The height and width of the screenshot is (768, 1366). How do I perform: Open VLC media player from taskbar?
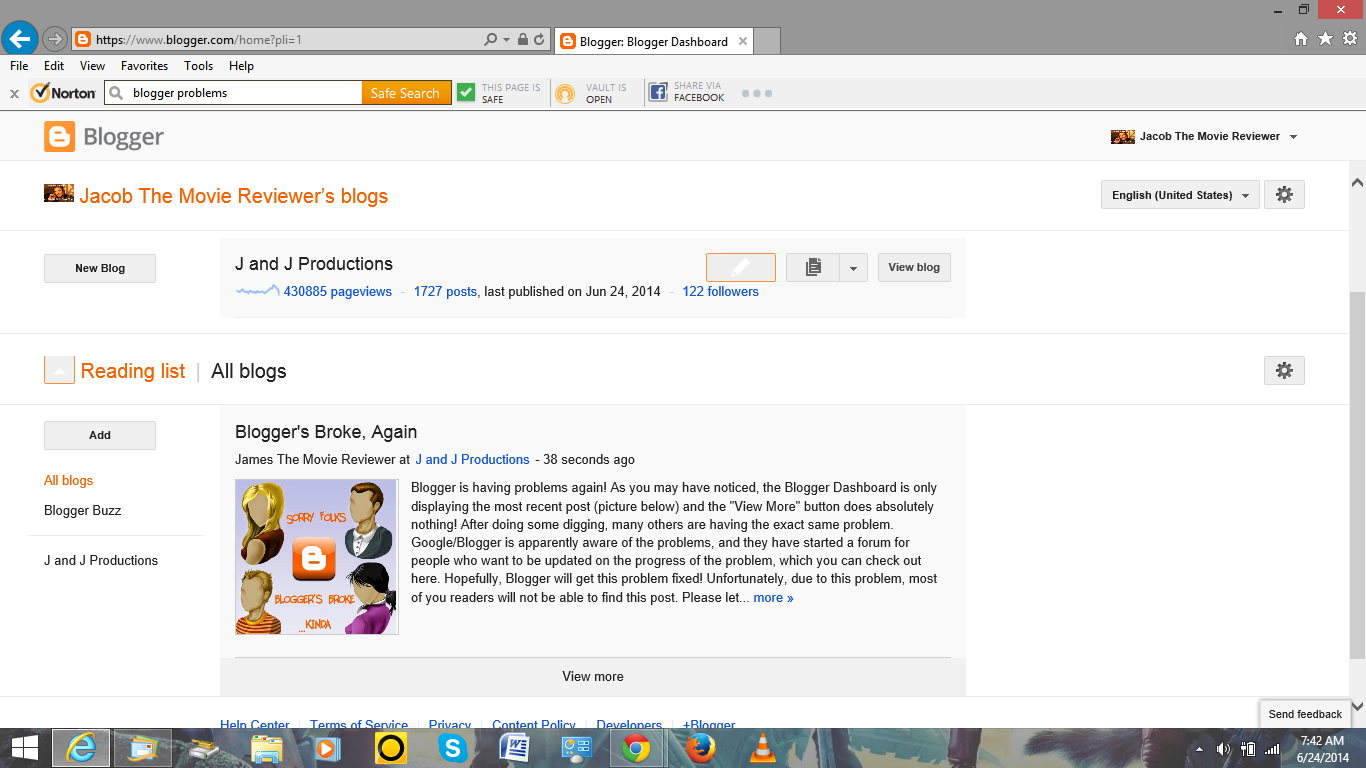tap(763, 748)
